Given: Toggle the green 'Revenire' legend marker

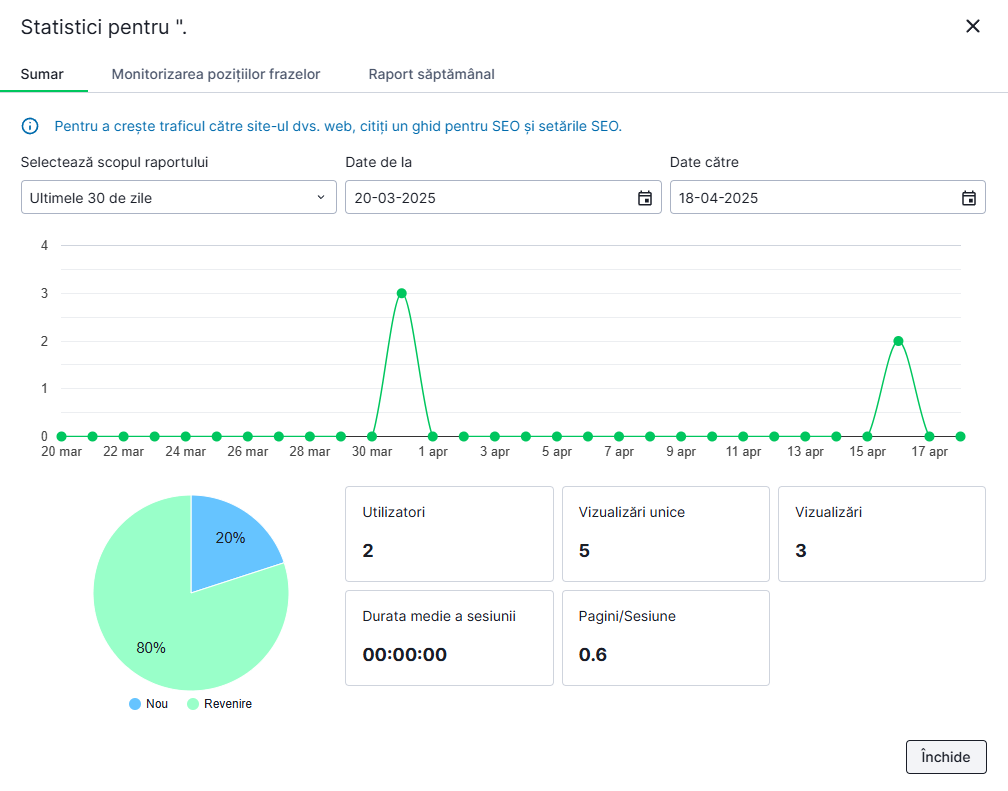Looking at the screenshot, I should pos(193,704).
